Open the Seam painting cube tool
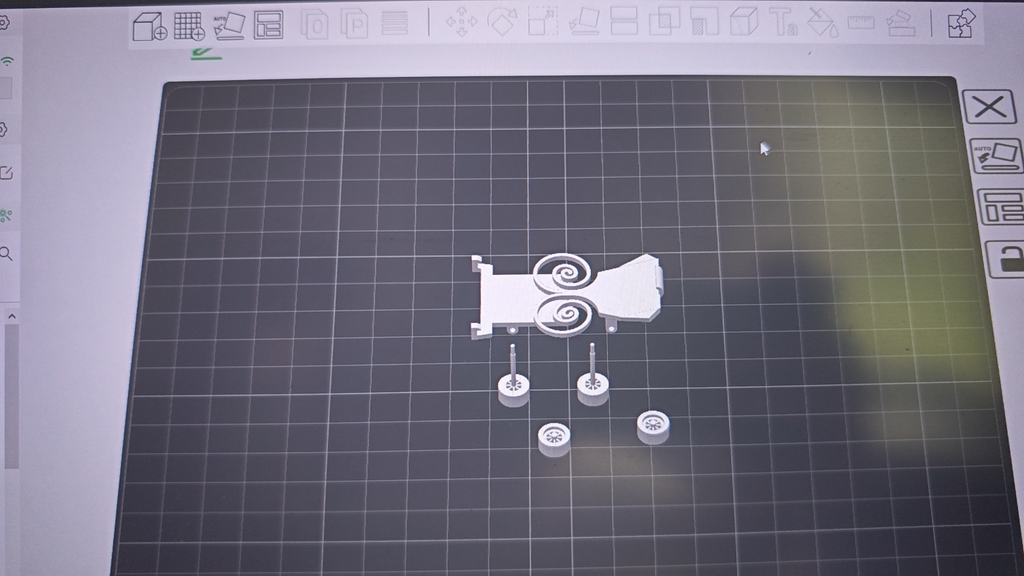This screenshot has height=576, width=1024. point(744,21)
